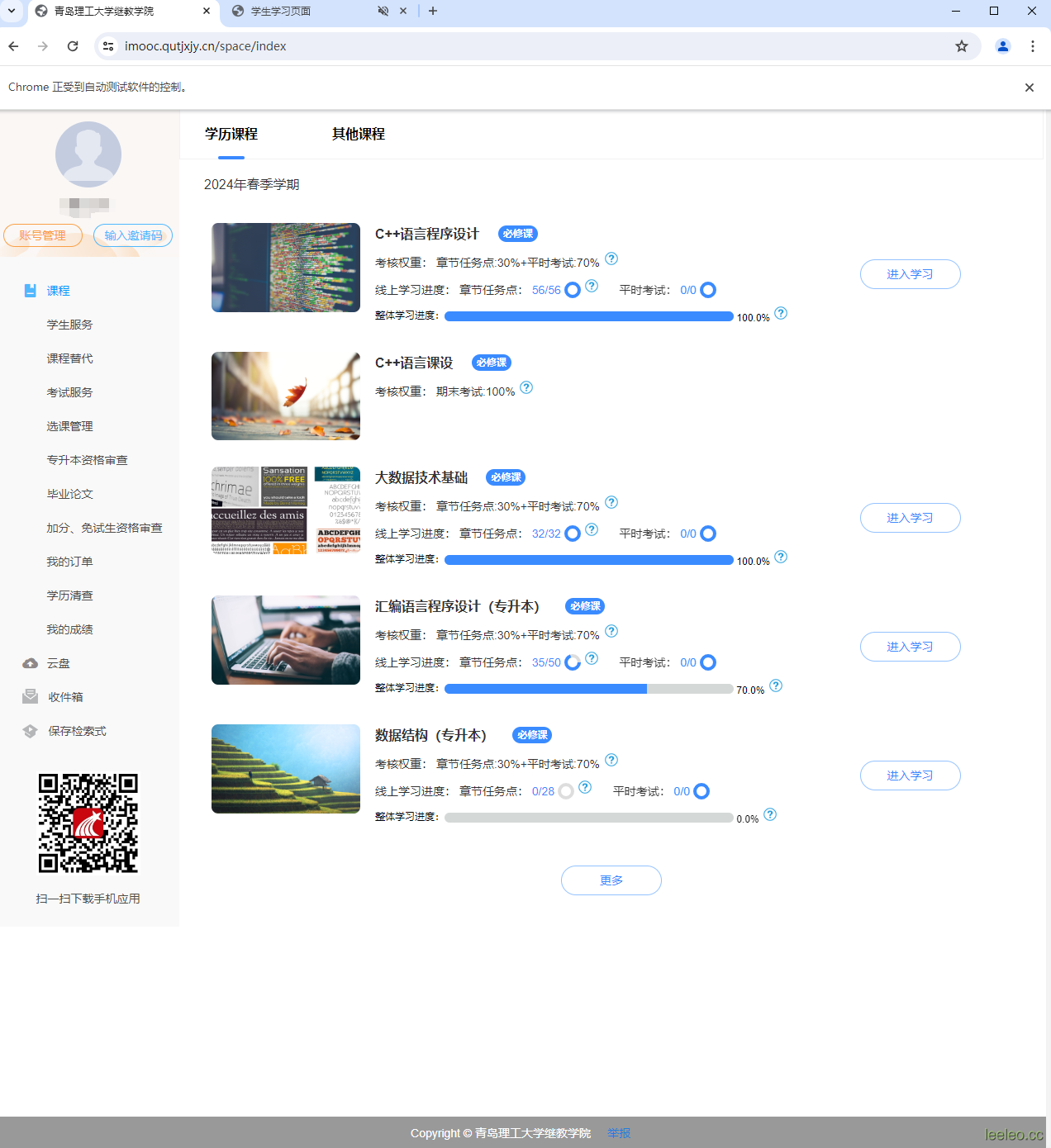The height and width of the screenshot is (1148, 1051).
Task: Click 进入学习 for 大数据技术基础
Action: tap(910, 518)
